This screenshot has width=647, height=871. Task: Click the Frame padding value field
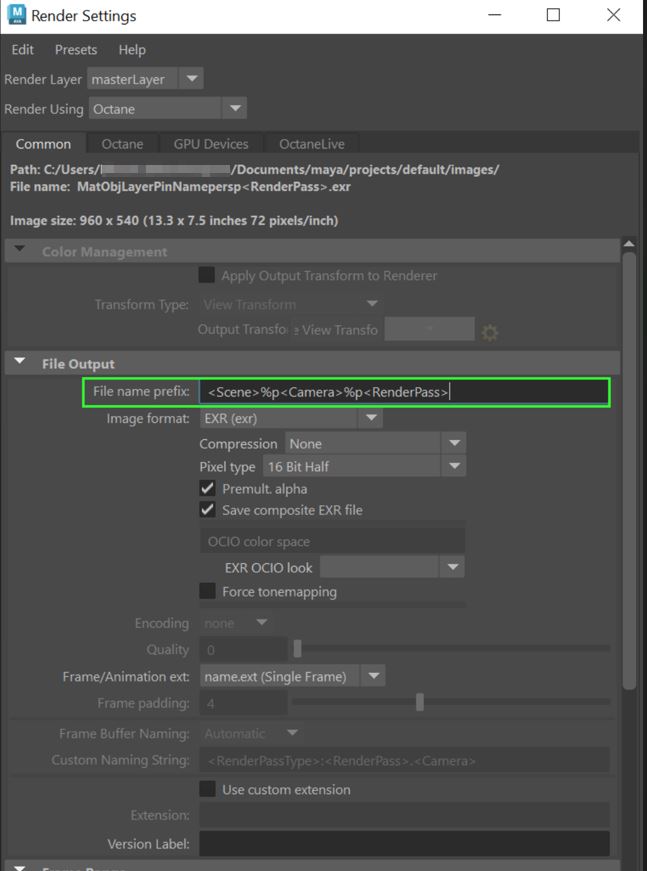point(243,703)
